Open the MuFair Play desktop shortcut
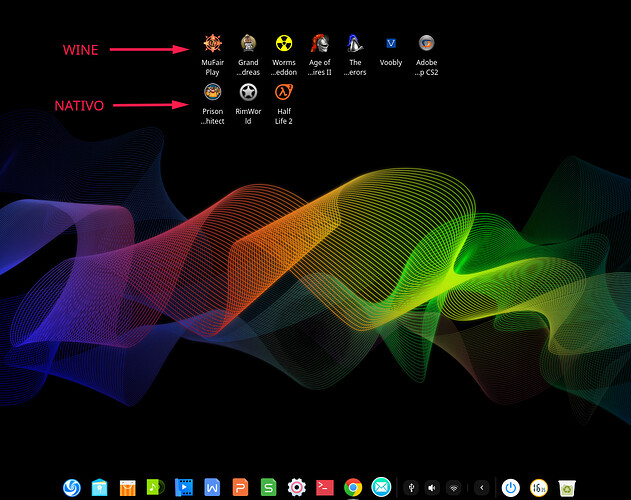The height and width of the screenshot is (500, 631). click(212, 43)
